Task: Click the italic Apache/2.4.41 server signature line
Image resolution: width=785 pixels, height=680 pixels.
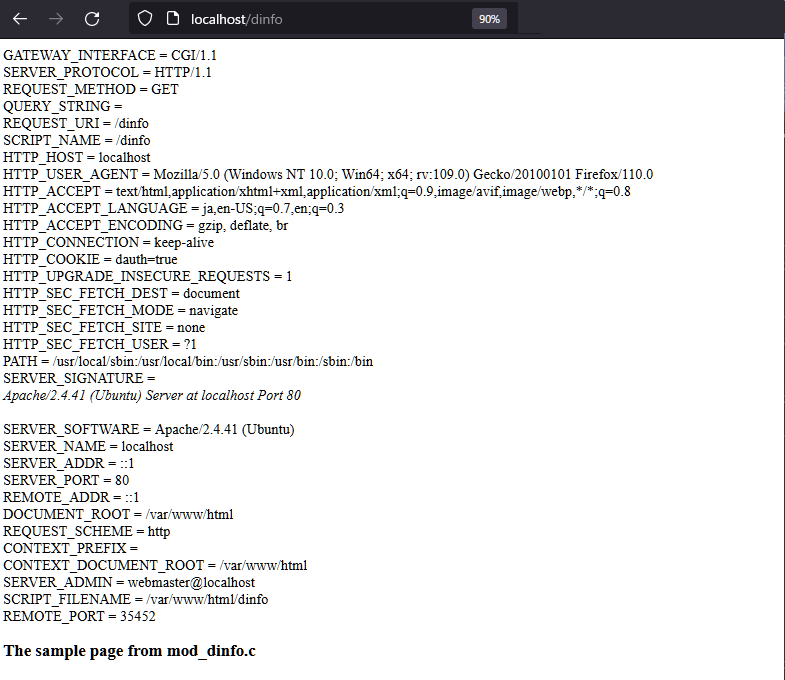Action: click(x=152, y=395)
